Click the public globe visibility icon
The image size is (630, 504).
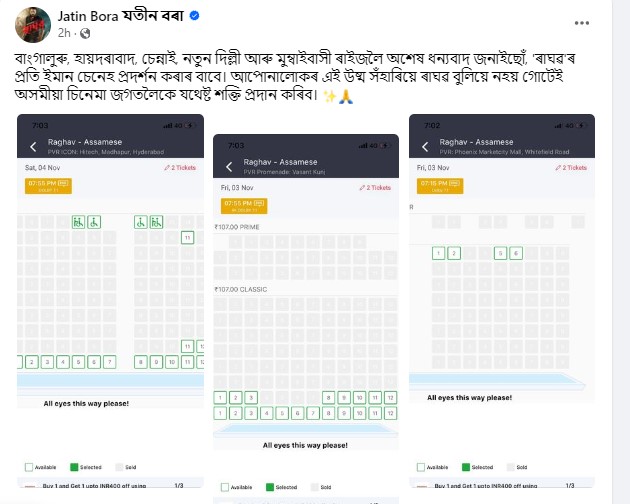pos(85,33)
